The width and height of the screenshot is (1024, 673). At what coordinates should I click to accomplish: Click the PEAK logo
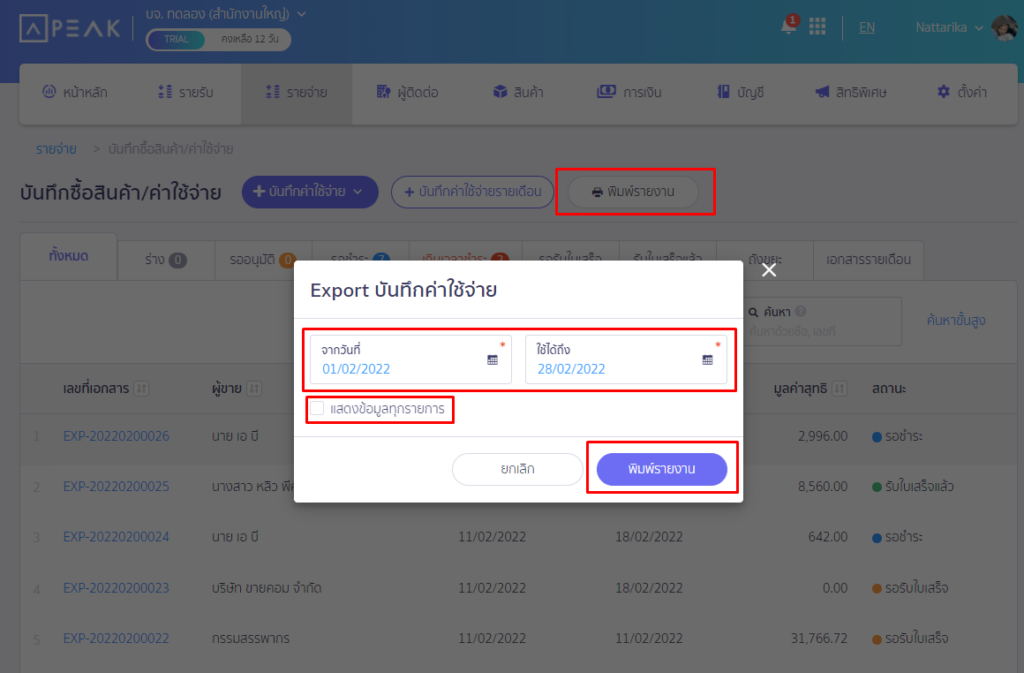coord(70,28)
